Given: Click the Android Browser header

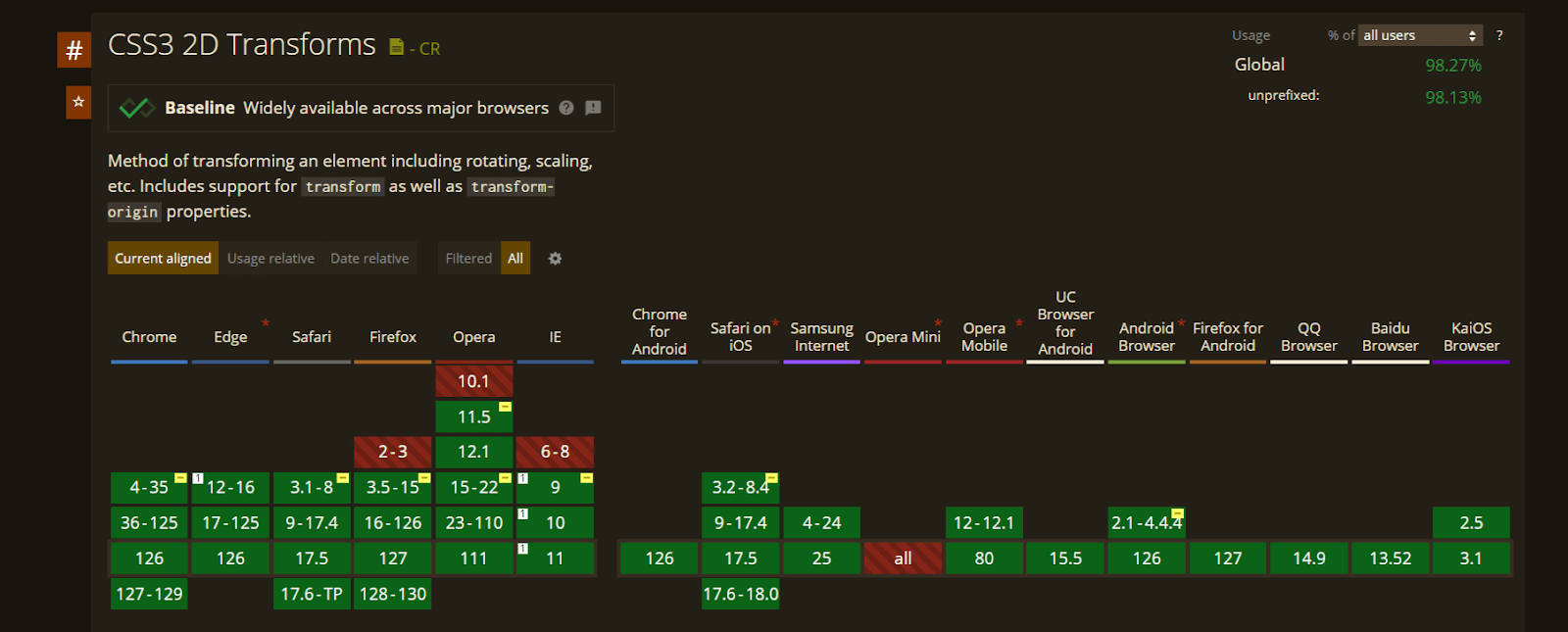Looking at the screenshot, I should tap(1147, 337).
